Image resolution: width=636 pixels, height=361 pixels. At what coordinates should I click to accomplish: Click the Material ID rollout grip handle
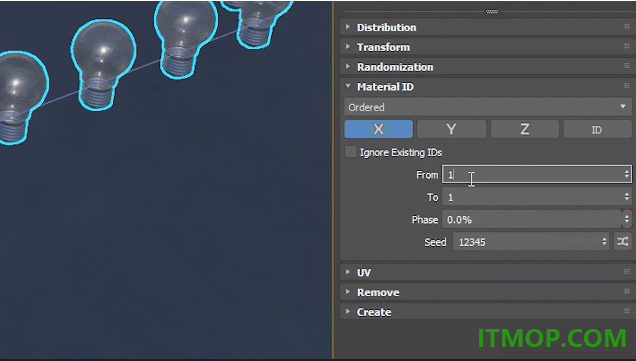[x=627, y=86]
